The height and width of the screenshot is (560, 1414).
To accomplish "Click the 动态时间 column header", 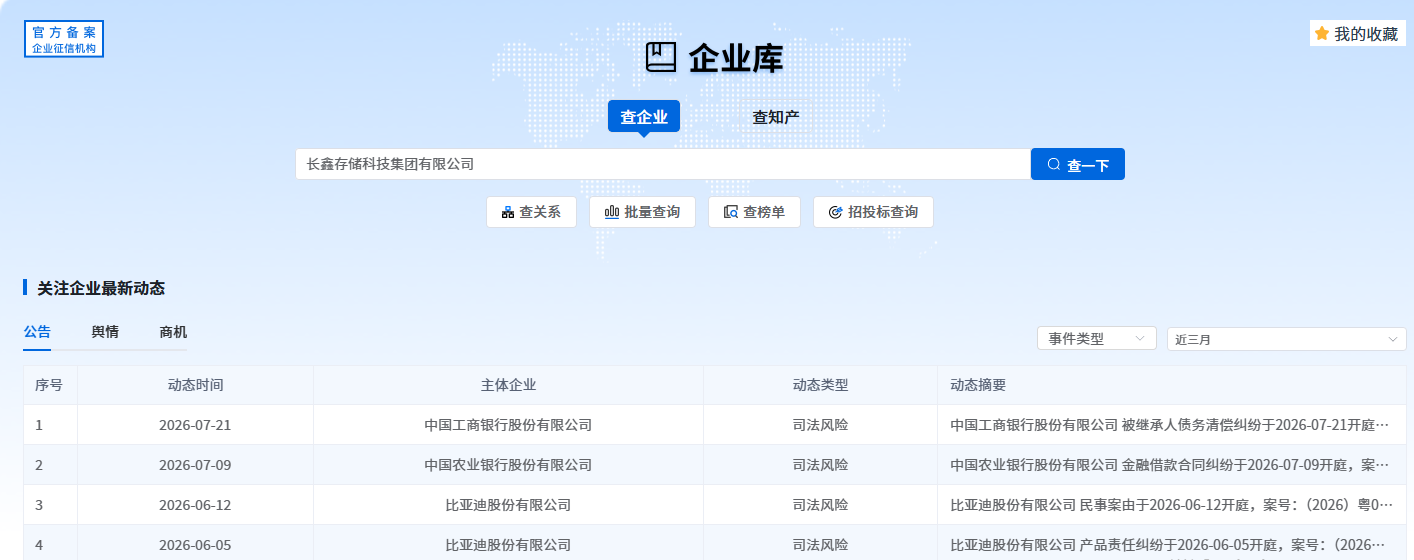I will click(195, 385).
